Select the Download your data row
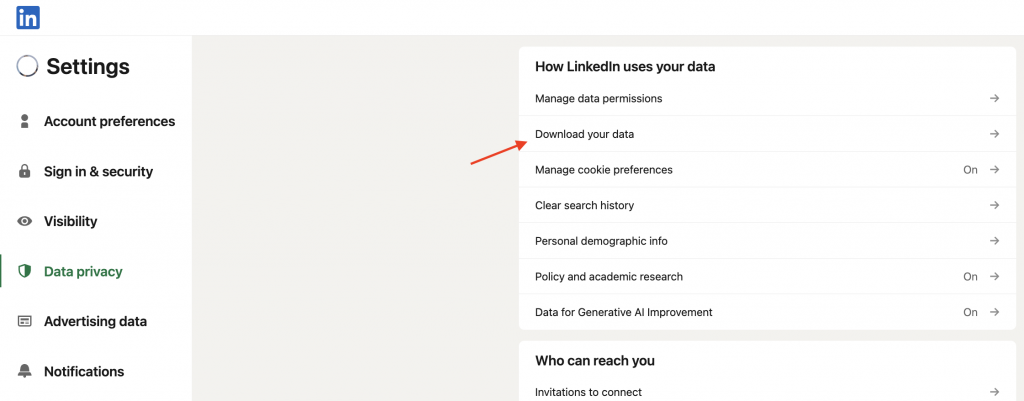 click(767, 134)
